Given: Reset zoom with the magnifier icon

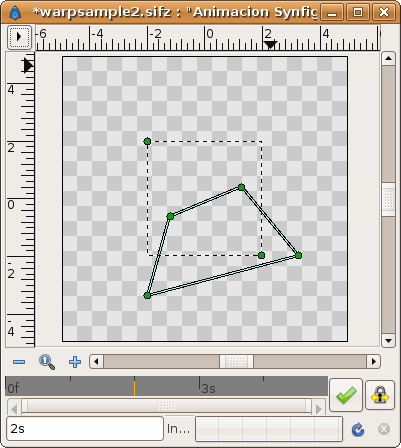Looking at the screenshot, I should click(x=47, y=362).
